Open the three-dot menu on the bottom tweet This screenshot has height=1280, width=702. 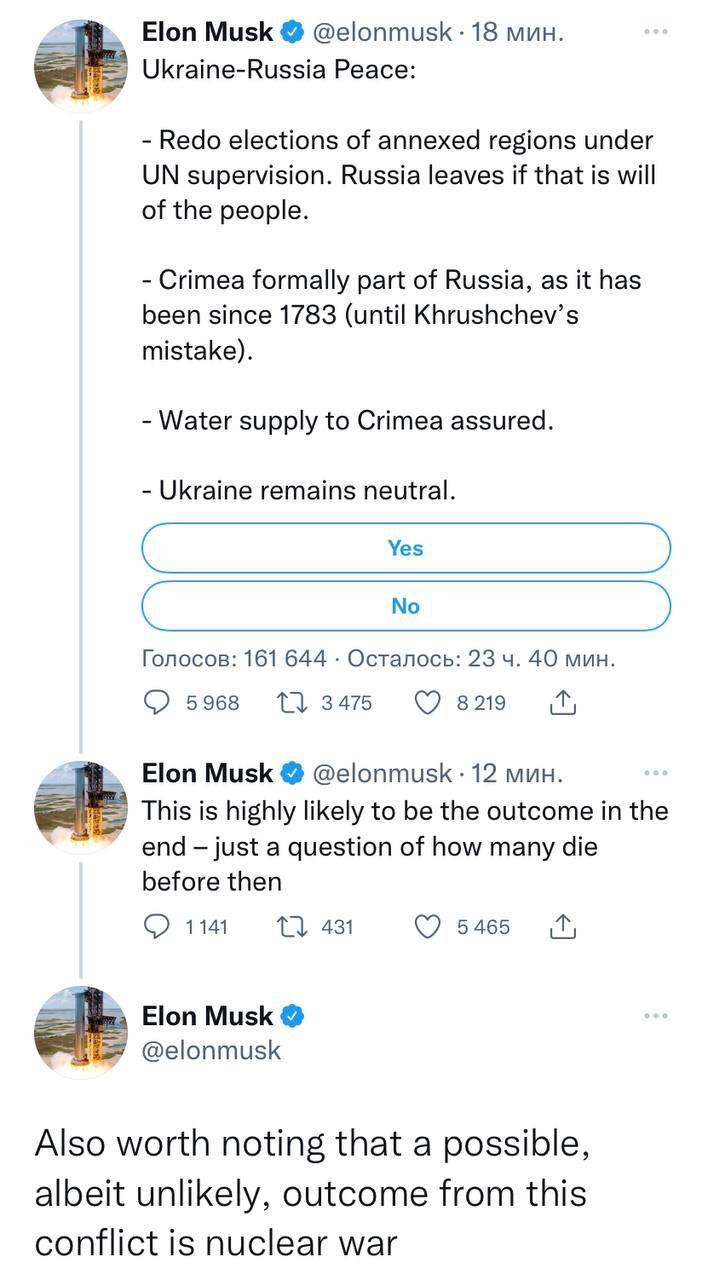[x=656, y=1014]
